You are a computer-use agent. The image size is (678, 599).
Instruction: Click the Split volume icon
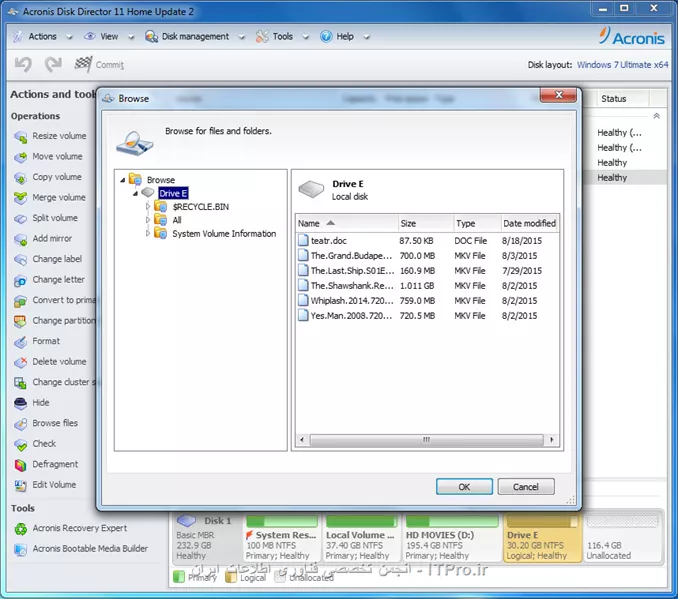(20, 219)
